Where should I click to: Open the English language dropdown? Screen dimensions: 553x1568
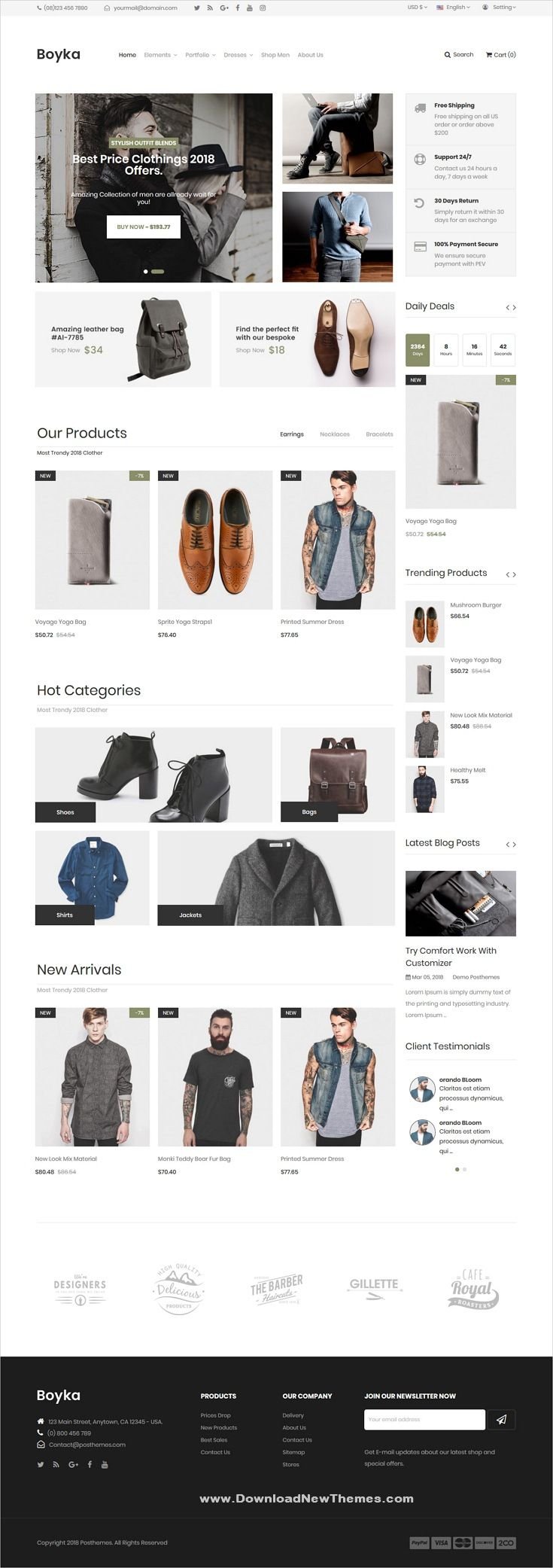[x=454, y=8]
